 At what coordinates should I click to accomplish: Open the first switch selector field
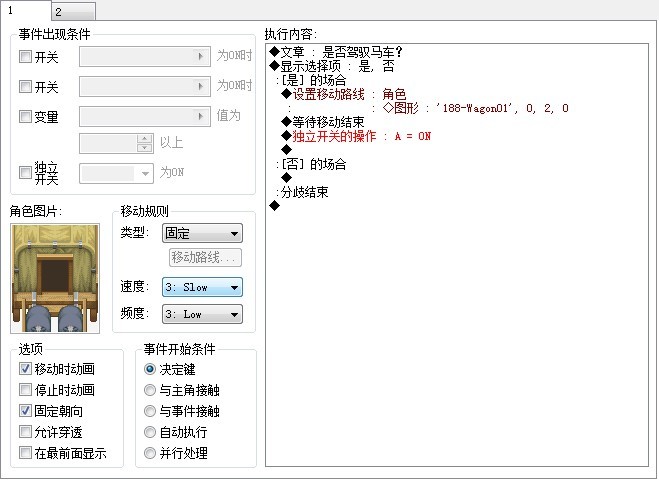[x=145, y=56]
